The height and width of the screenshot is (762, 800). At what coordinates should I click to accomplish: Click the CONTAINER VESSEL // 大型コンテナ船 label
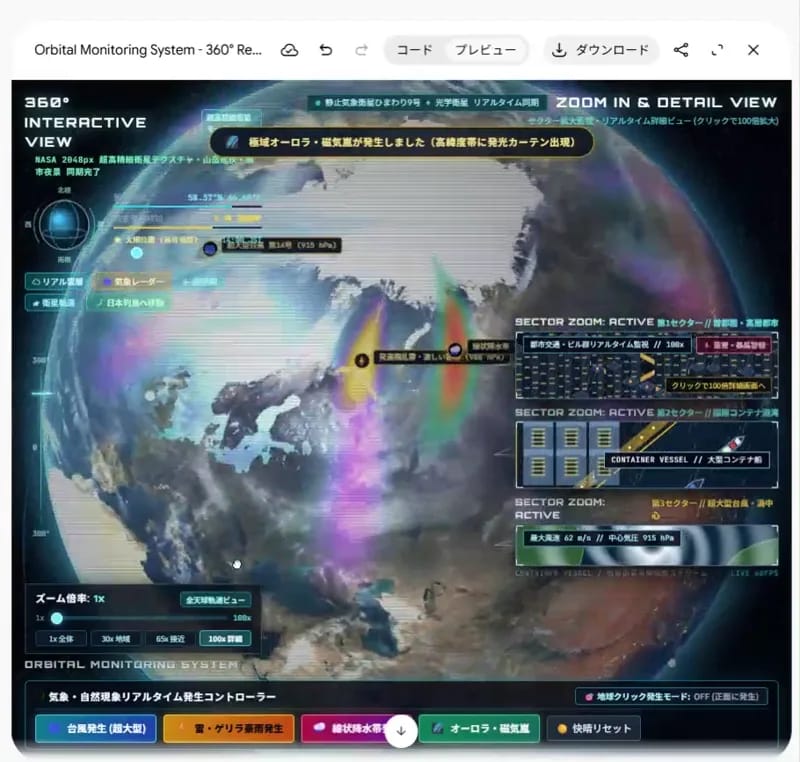pyautogui.click(x=687, y=460)
